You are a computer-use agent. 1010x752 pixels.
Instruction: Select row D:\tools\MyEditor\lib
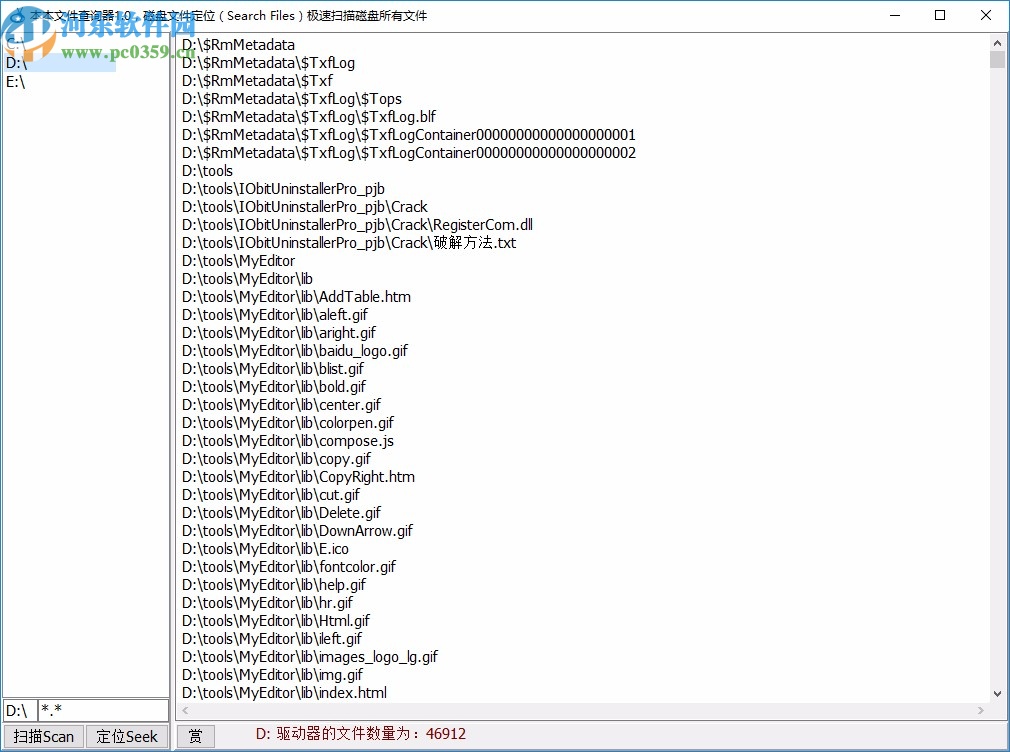(x=247, y=279)
